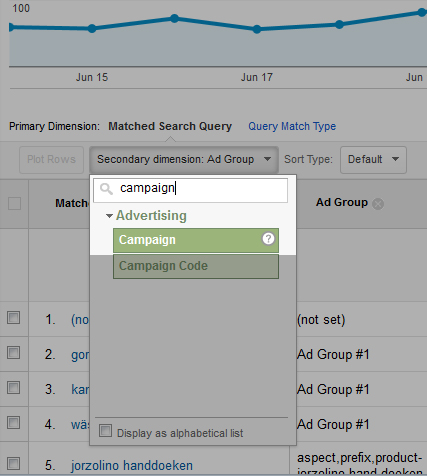Check the row 5 checkbox
Viewport: 427px width, 476px height.
(13, 463)
